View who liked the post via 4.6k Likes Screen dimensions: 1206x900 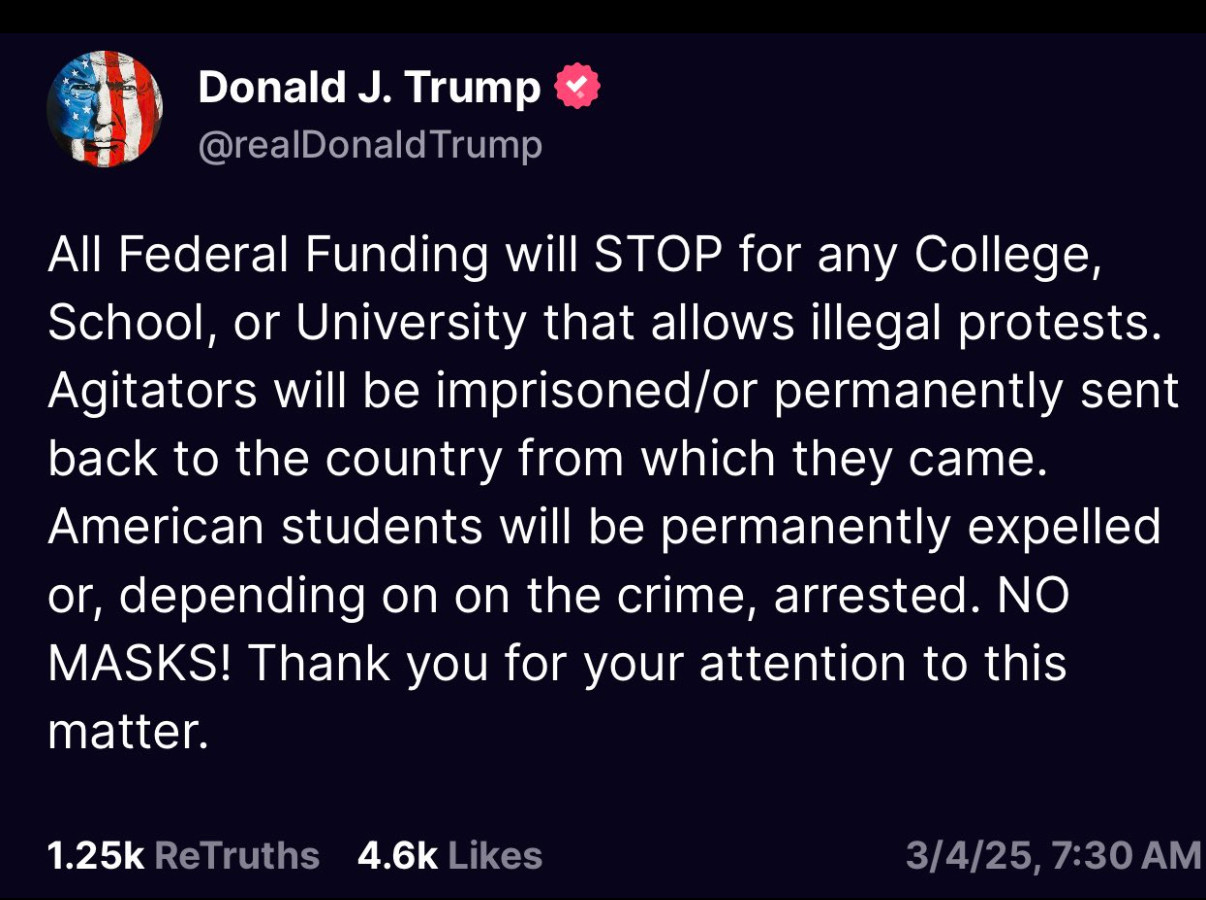pyautogui.click(x=447, y=855)
